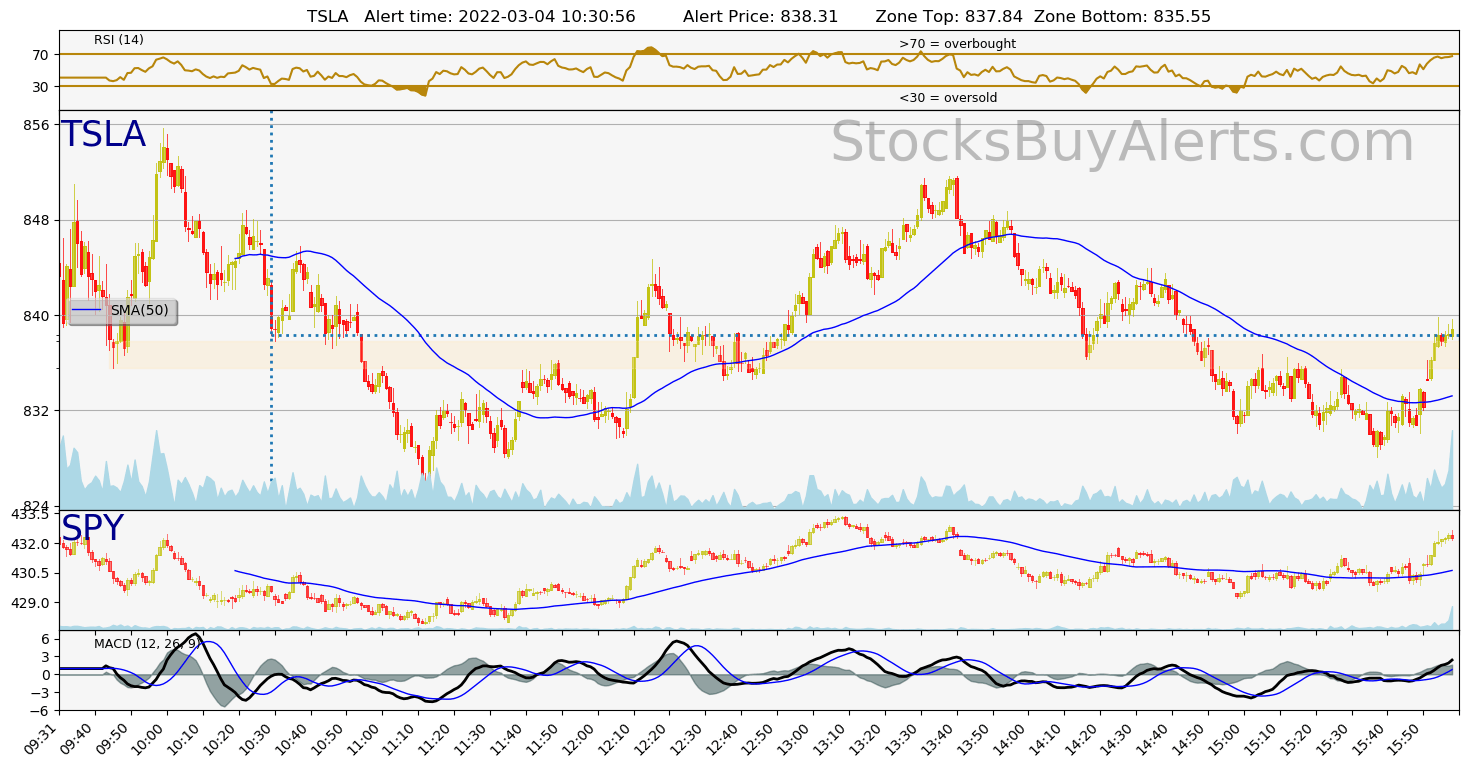
Task: Click TSLA price axis label 824
Action: 36,506
